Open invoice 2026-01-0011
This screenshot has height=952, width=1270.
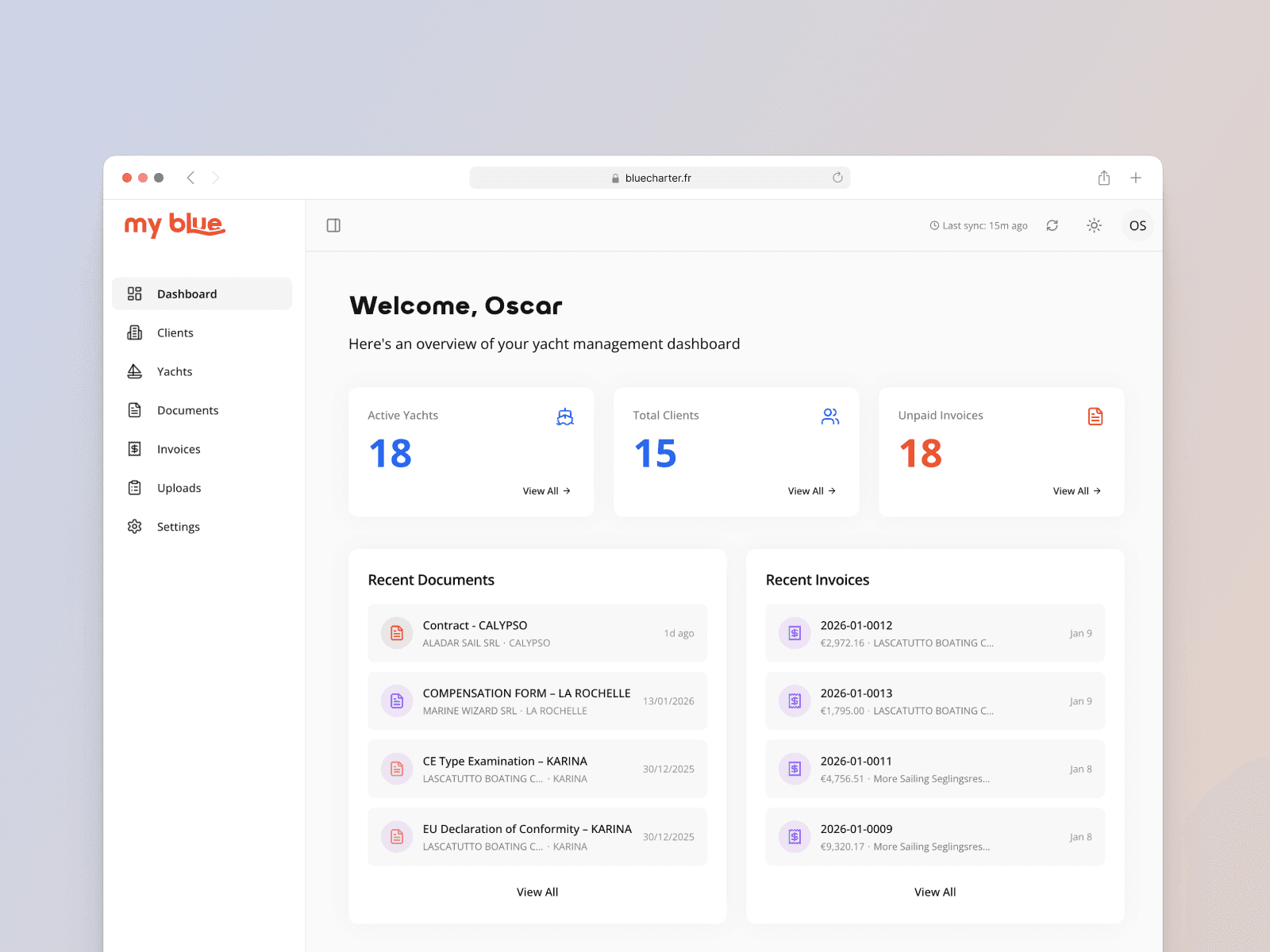(935, 769)
